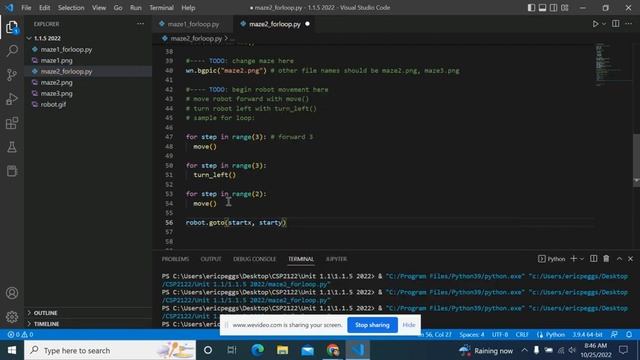Click the Windows taskbar search box
Viewport: 640px width, 360px height.
(x=110, y=350)
